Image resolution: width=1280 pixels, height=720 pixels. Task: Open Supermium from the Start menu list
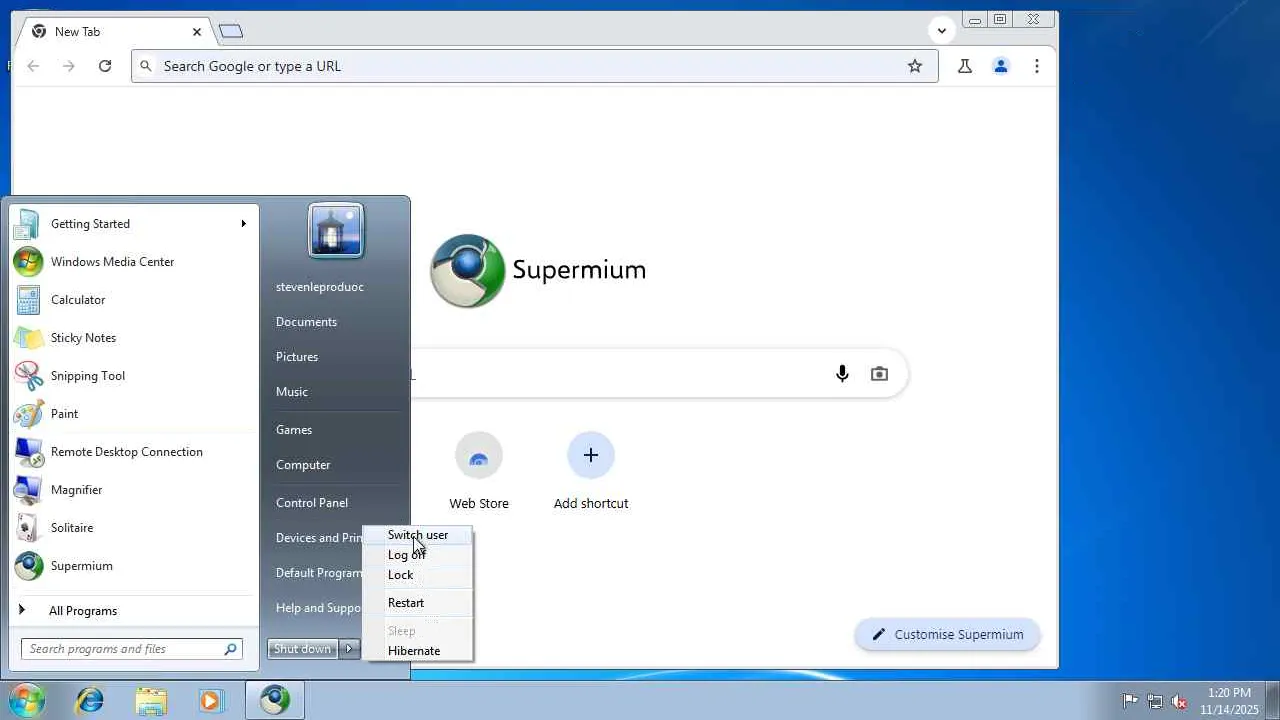tap(134, 566)
